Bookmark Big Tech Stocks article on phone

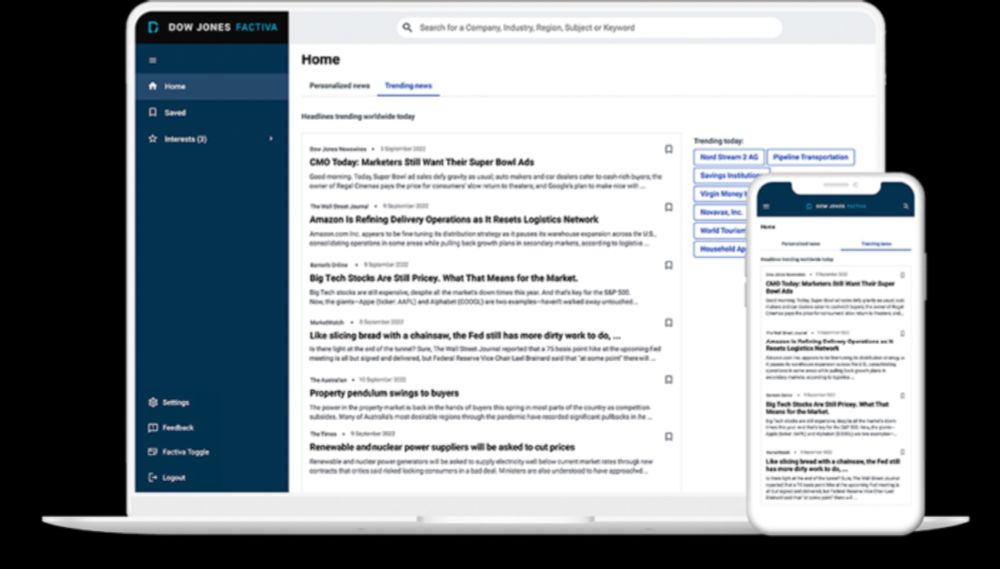(902, 395)
